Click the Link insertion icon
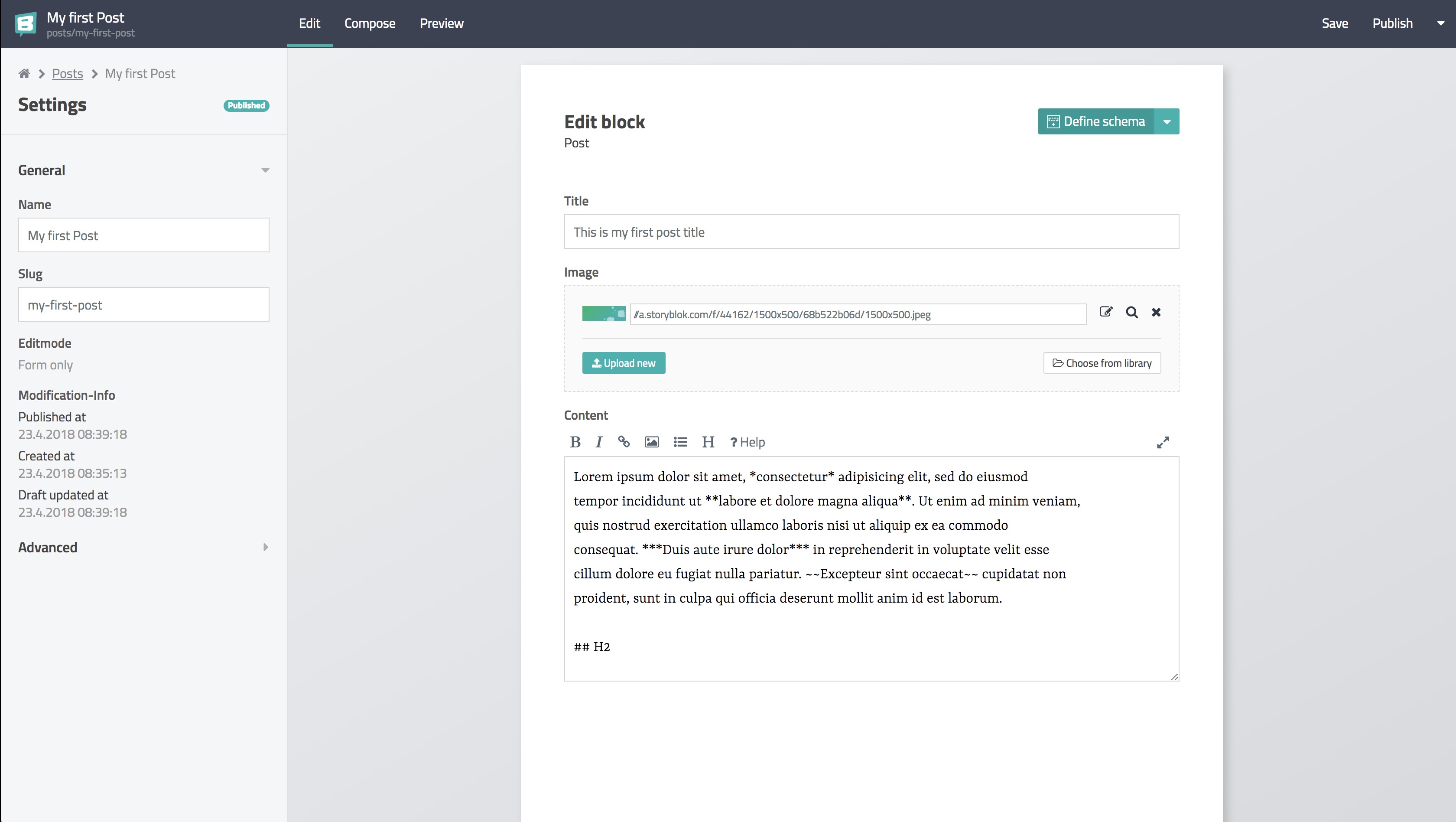 624,441
